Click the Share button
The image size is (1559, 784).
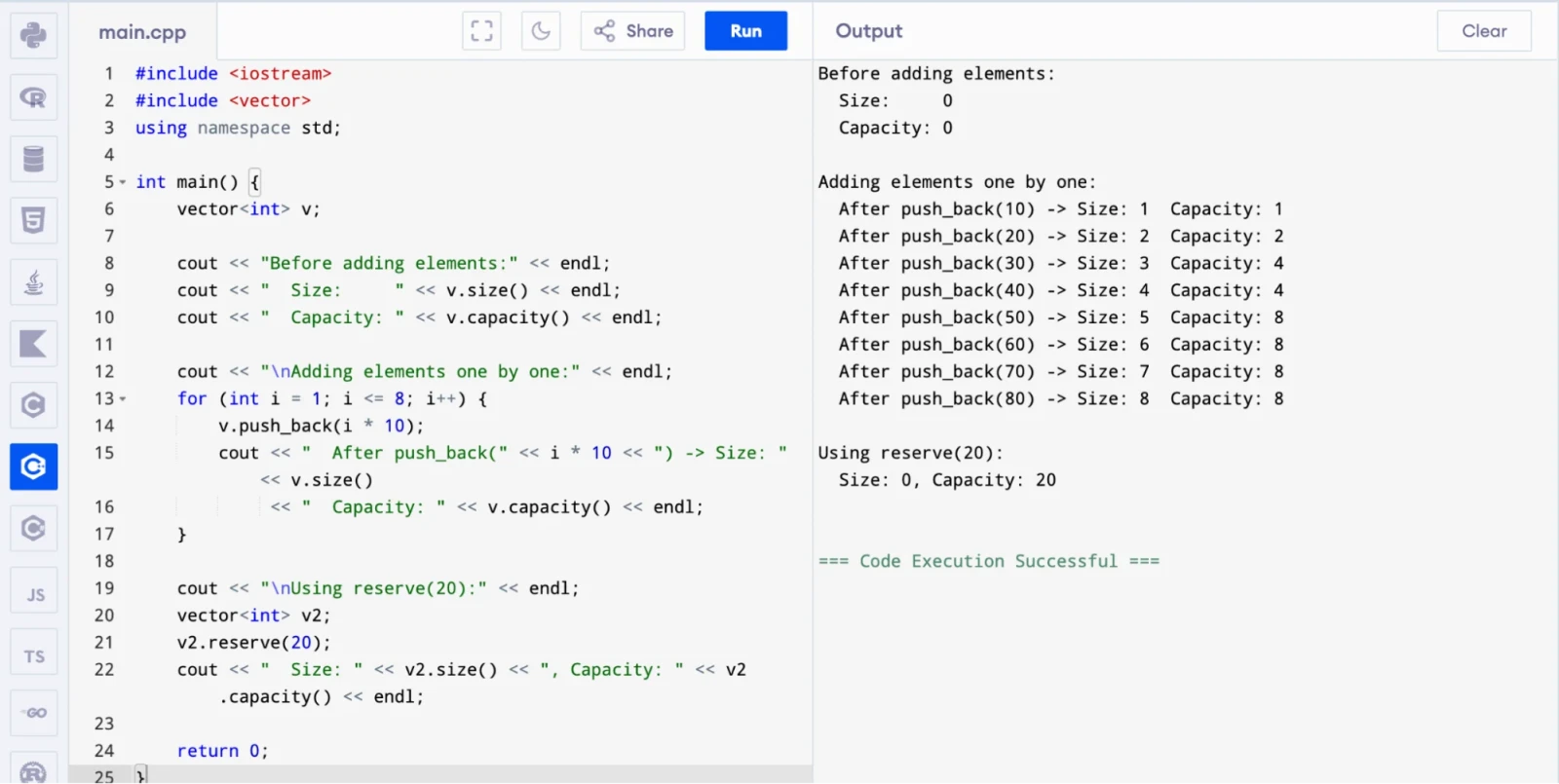click(633, 31)
